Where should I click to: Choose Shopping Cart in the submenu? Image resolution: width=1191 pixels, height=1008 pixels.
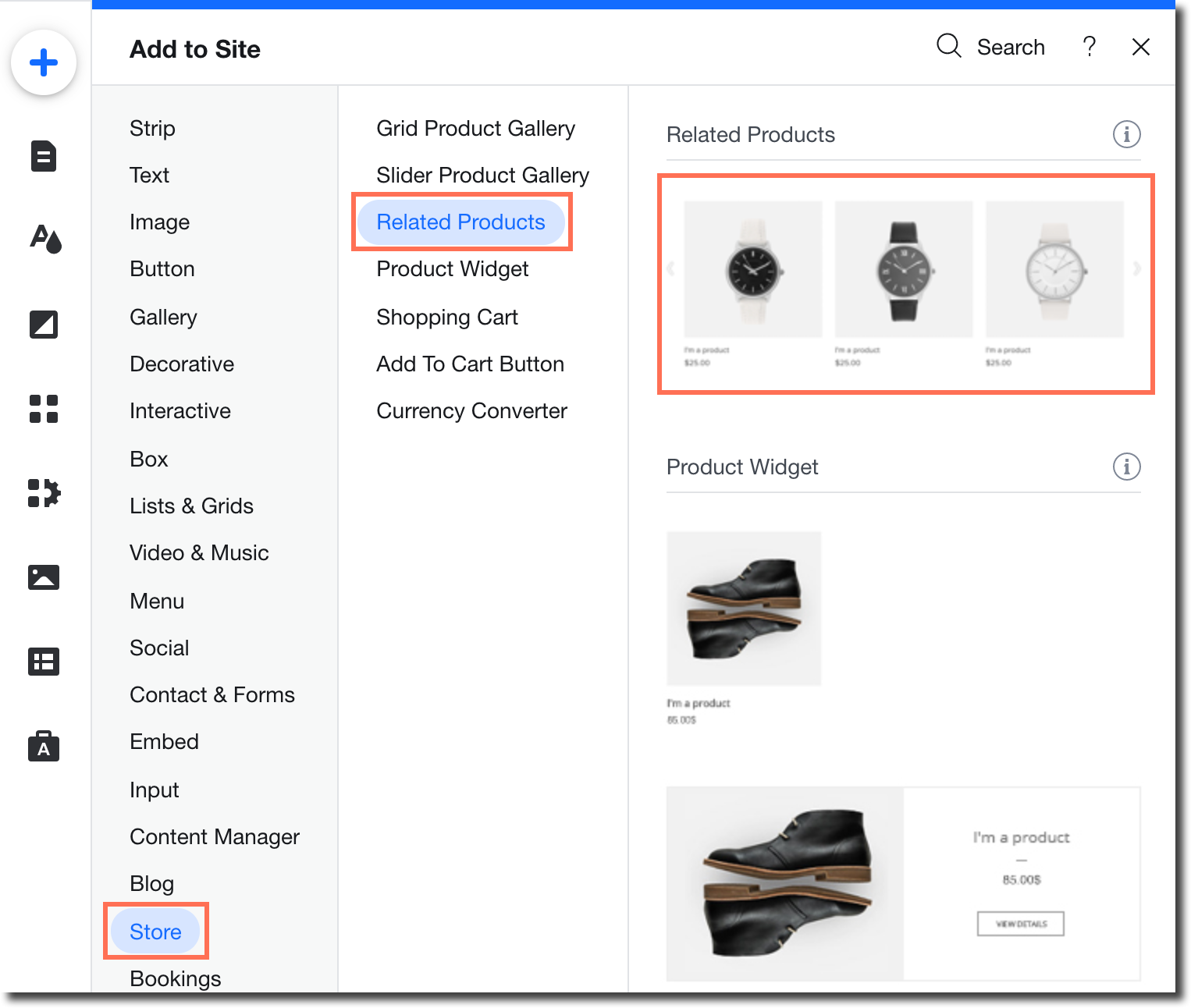(447, 318)
